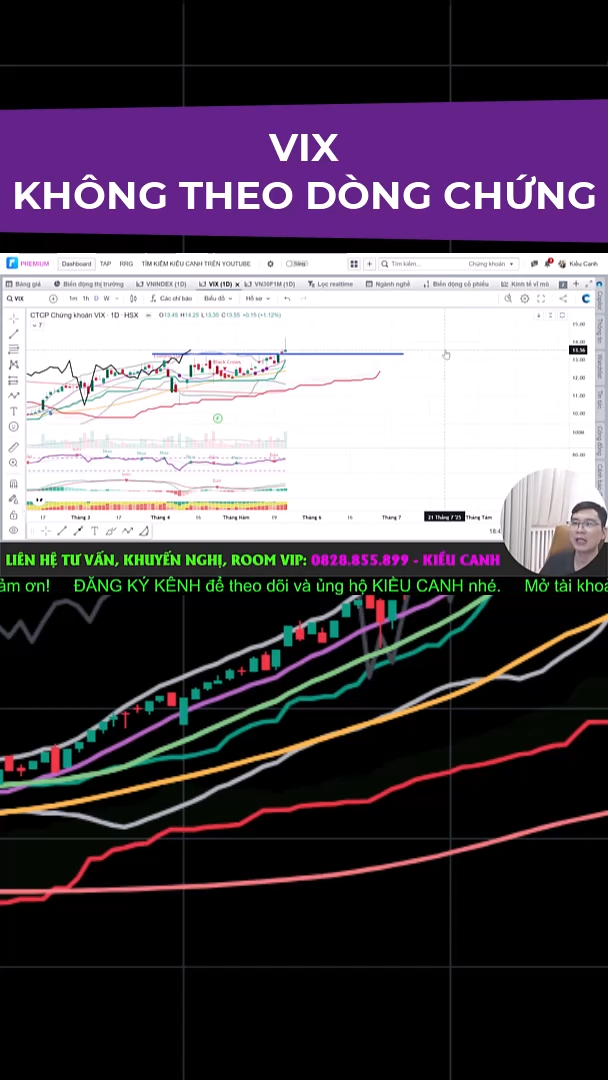The width and height of the screenshot is (608, 1080).
Task: Activate the zoom-in magnifier tool
Action: 14,463
